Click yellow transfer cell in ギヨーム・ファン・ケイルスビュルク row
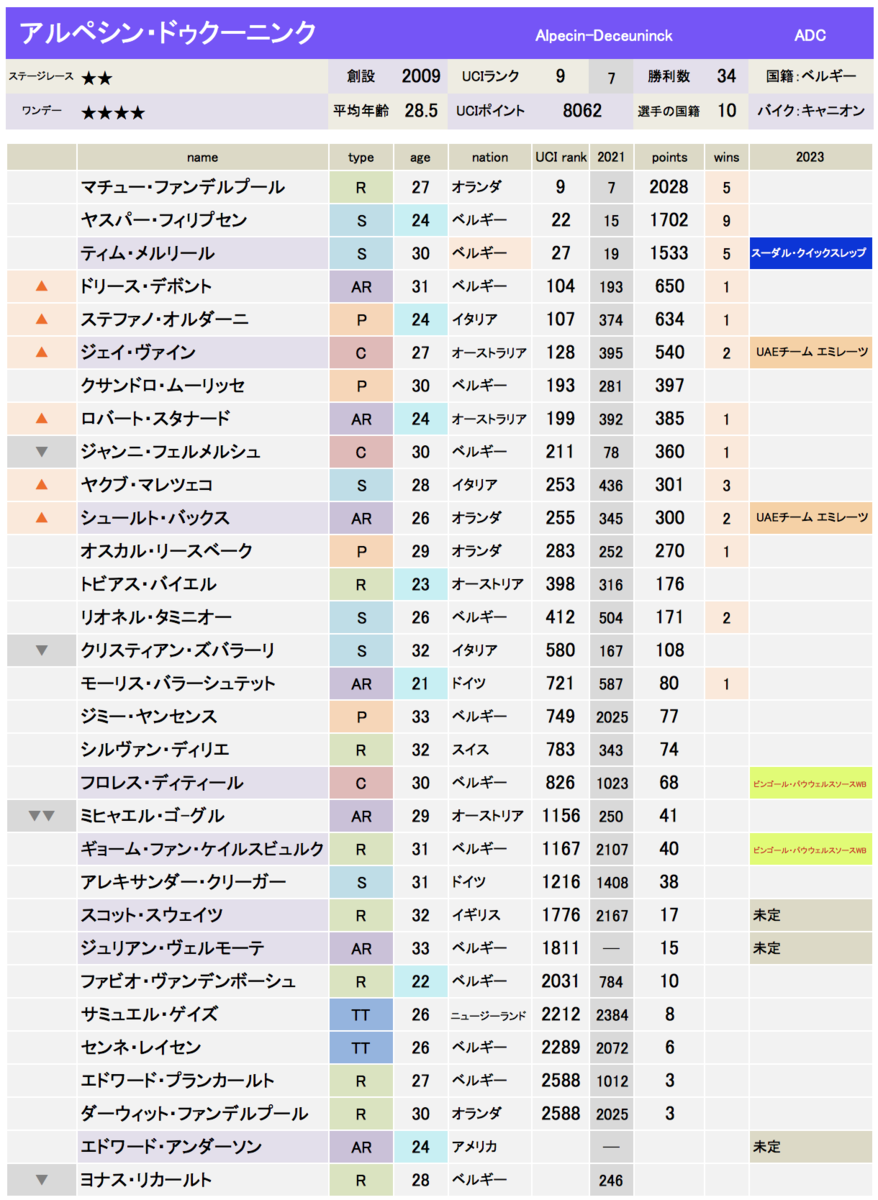 tap(811, 849)
